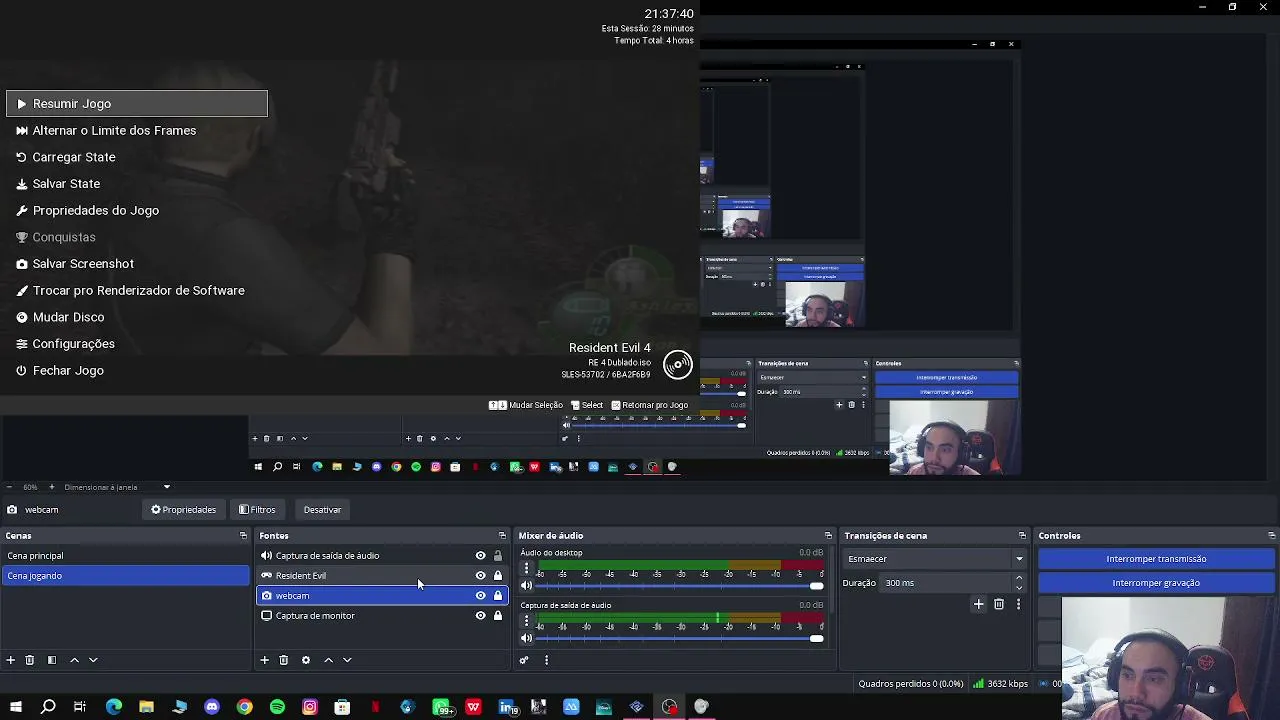Decrease transition duration with down arrow
Screen dimensions: 1280x720
point(1019,588)
